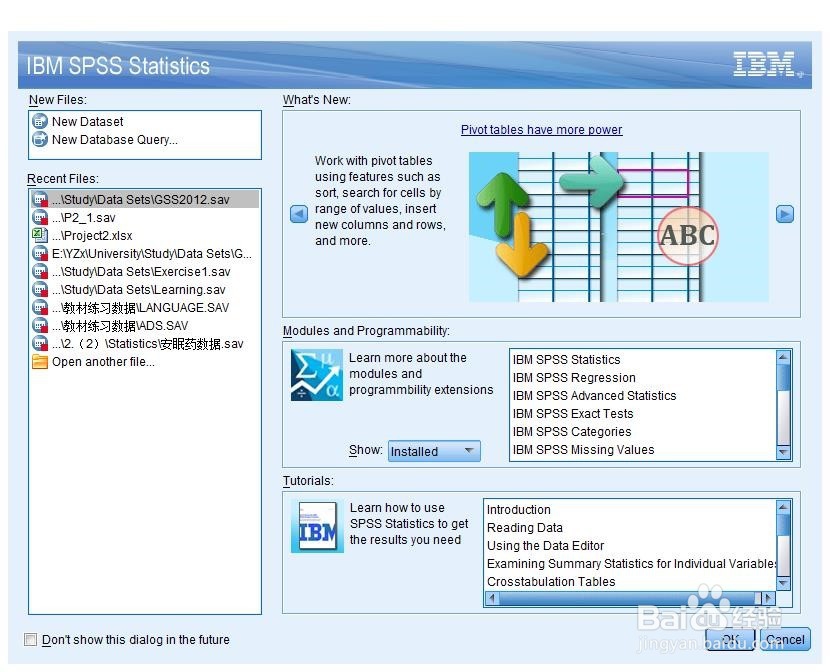
Task: Select IBM SPSS Missing Values module
Action: pyautogui.click(x=644, y=450)
